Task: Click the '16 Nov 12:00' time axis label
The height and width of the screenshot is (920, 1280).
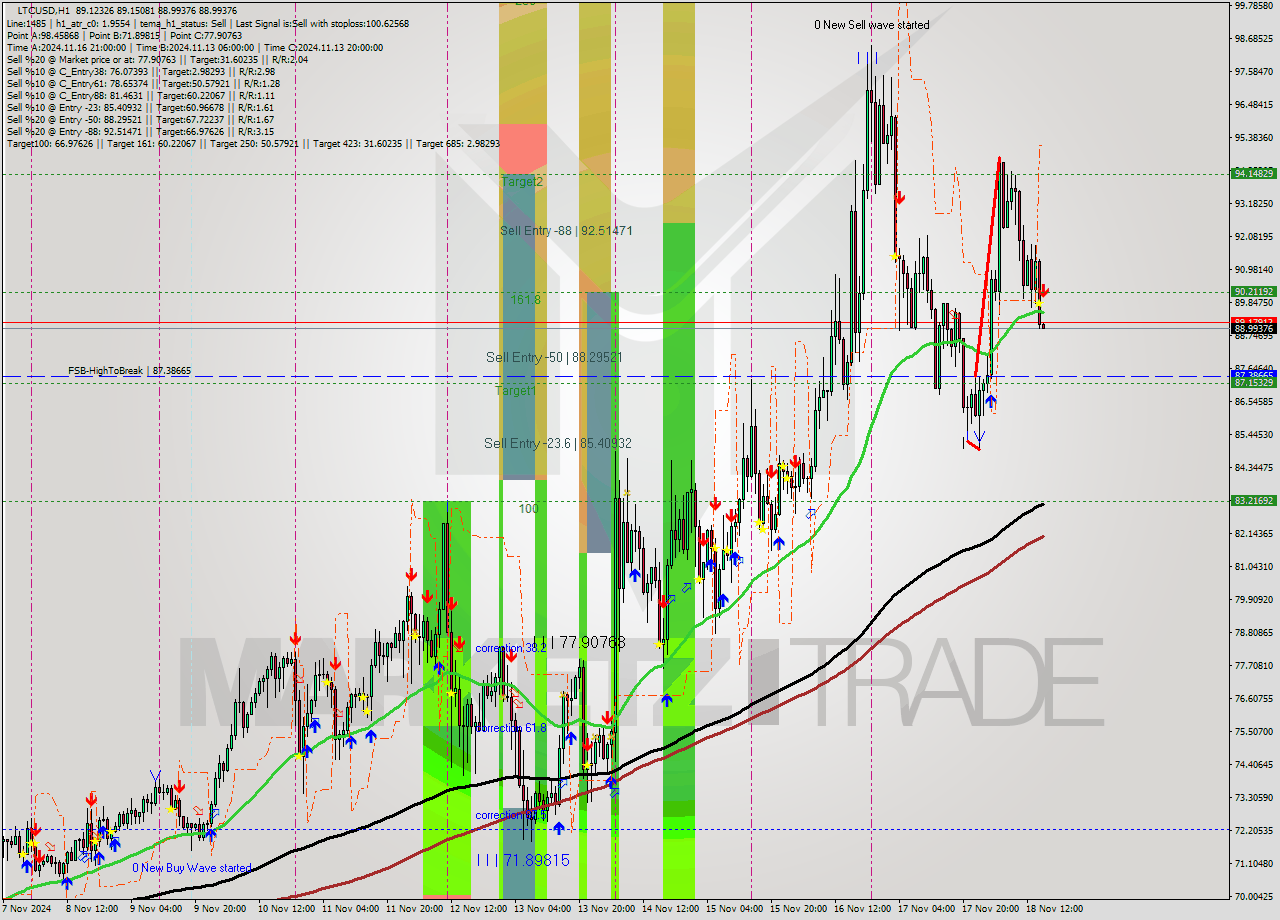Action: [863, 910]
